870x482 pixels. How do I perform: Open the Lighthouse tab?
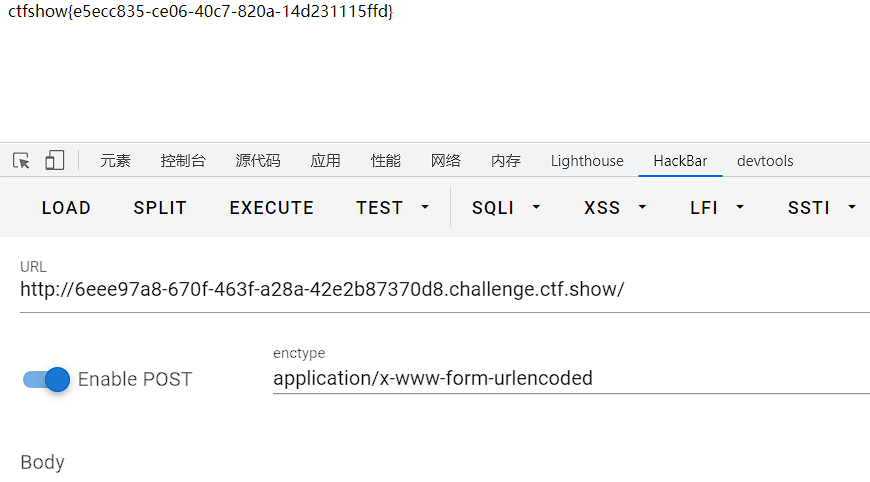(587, 161)
